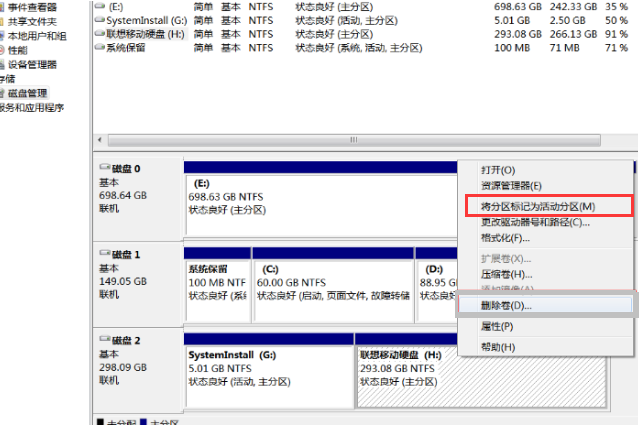Open 属性(P) from the context menu

(x=497, y=326)
